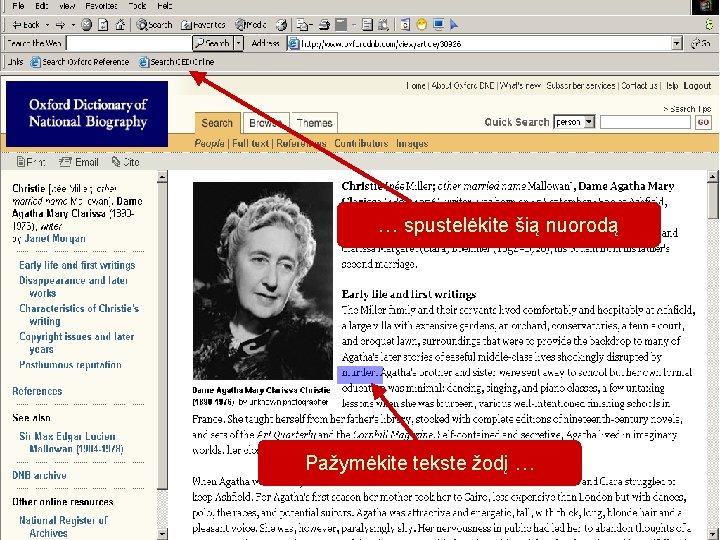Click sidebar scrollbar up arrow
This screenshot has width=720, height=540.
(x=162, y=177)
